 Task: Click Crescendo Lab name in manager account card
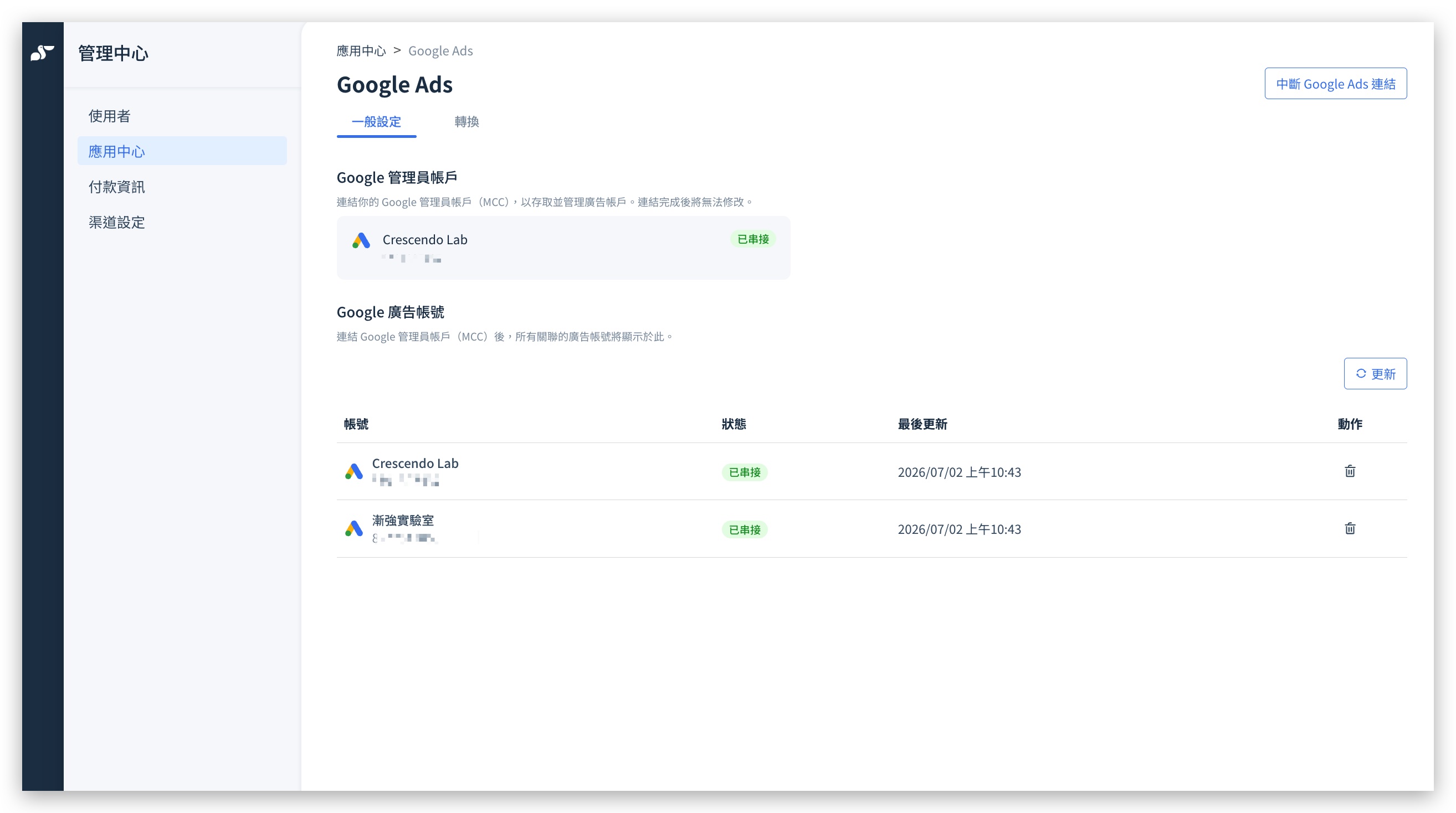[x=425, y=240]
